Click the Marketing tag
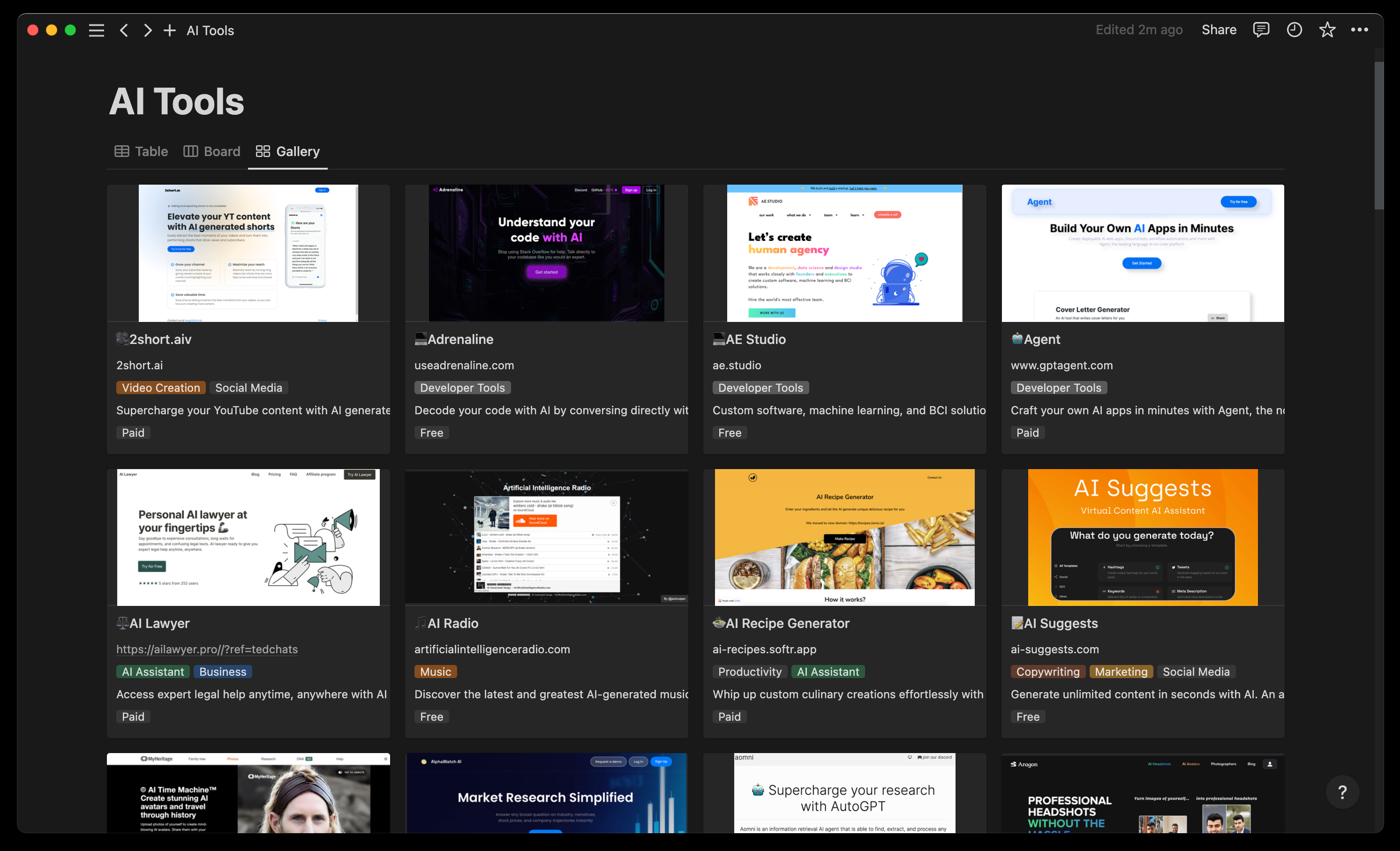This screenshot has height=851, width=1400. (x=1121, y=672)
